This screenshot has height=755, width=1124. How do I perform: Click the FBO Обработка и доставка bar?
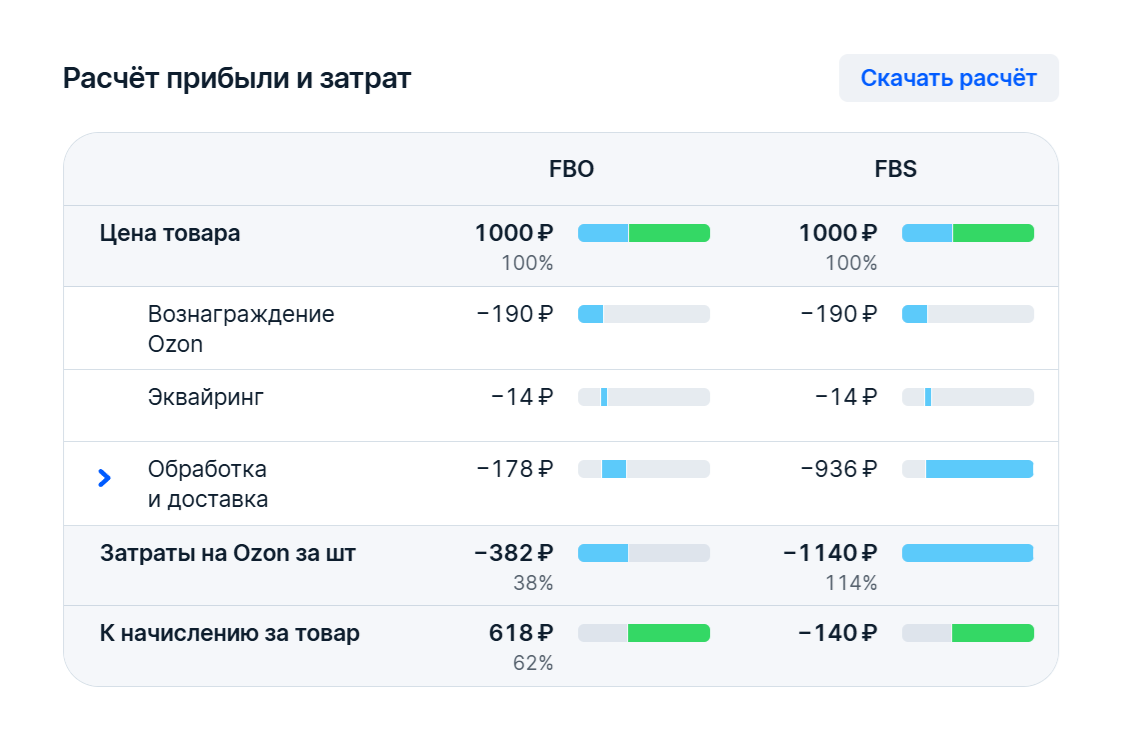pyautogui.click(x=644, y=469)
